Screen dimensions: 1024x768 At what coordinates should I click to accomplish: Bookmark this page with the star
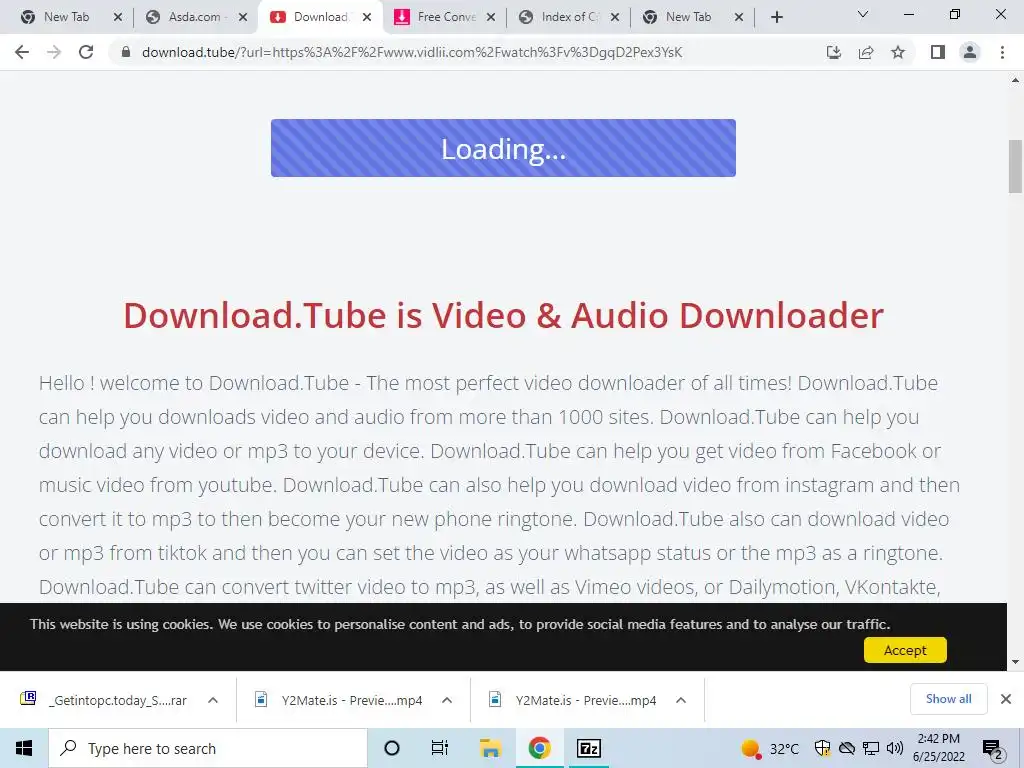click(x=898, y=52)
